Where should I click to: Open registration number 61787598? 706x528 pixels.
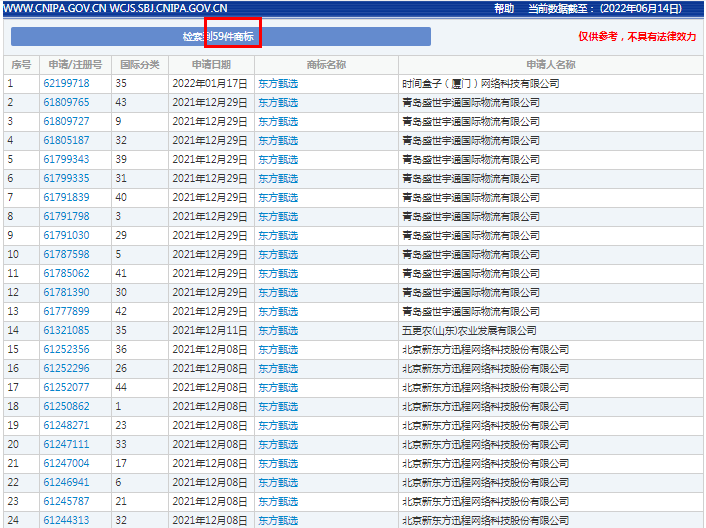coord(66,254)
